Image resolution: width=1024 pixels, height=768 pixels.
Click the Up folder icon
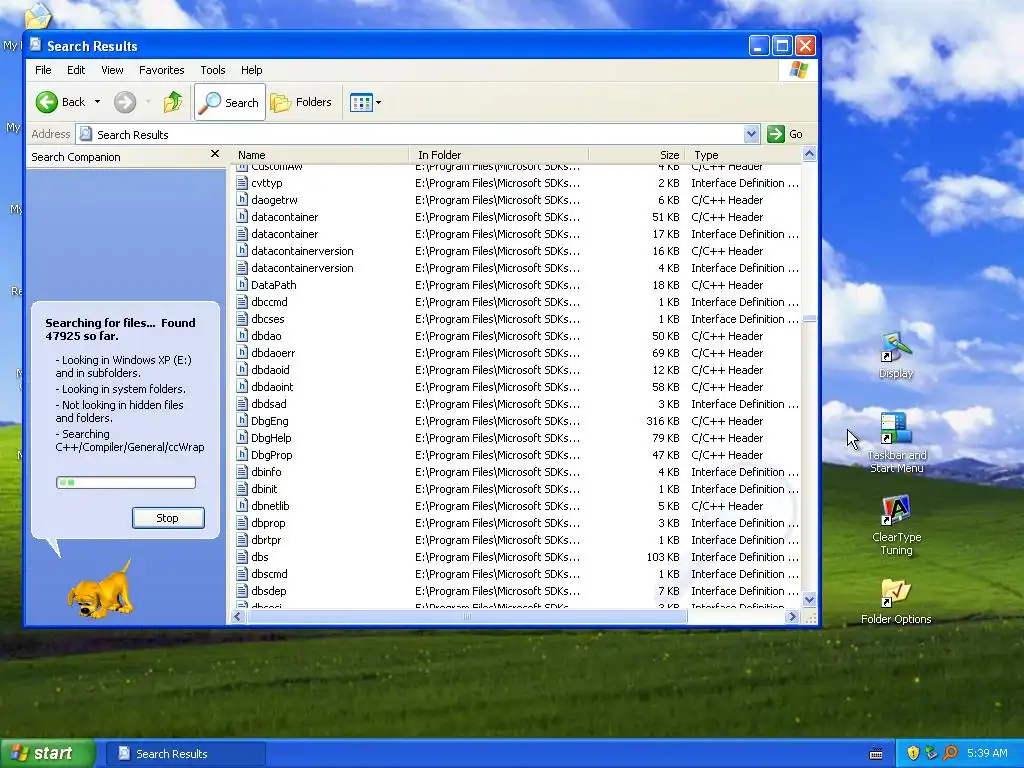[172, 102]
